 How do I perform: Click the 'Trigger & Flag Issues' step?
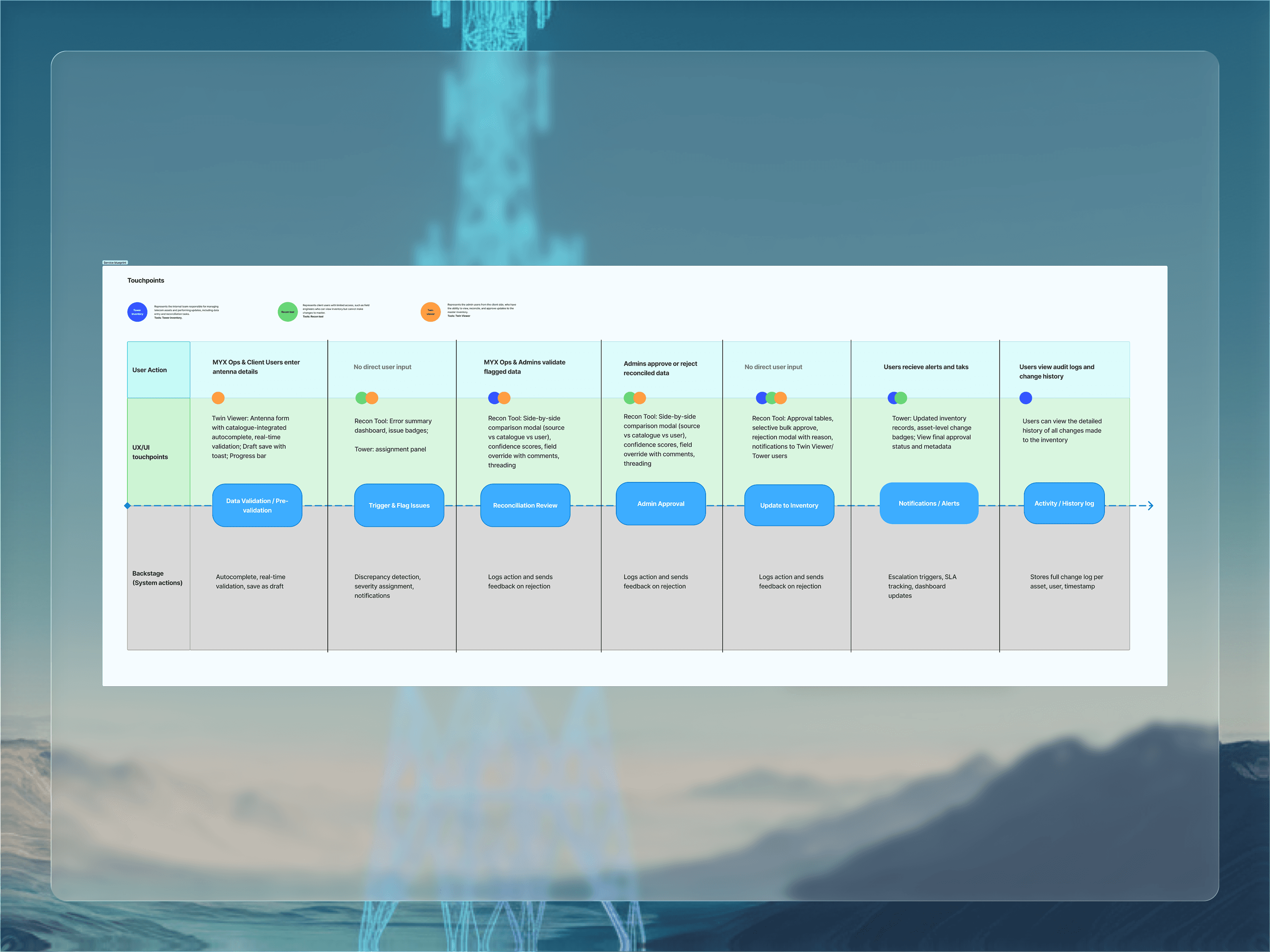click(399, 505)
